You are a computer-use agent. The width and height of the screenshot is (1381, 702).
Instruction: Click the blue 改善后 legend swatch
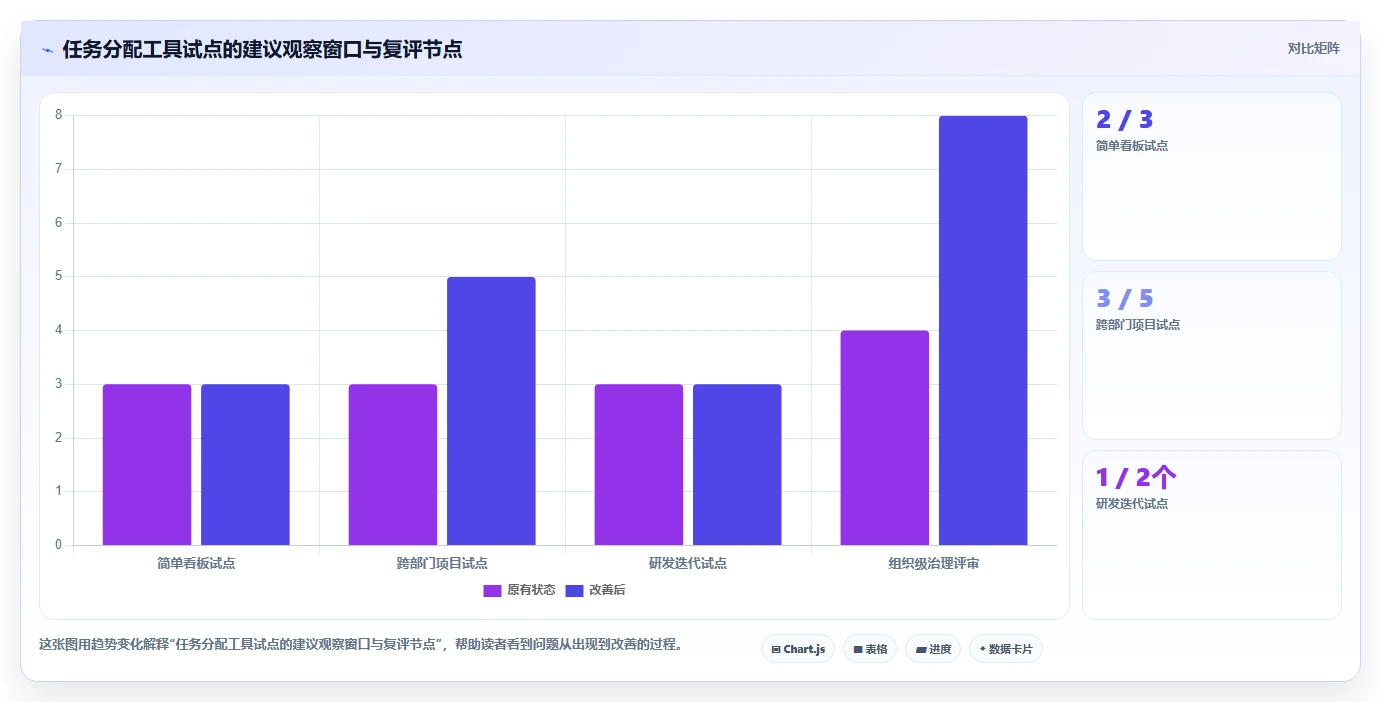pos(574,590)
